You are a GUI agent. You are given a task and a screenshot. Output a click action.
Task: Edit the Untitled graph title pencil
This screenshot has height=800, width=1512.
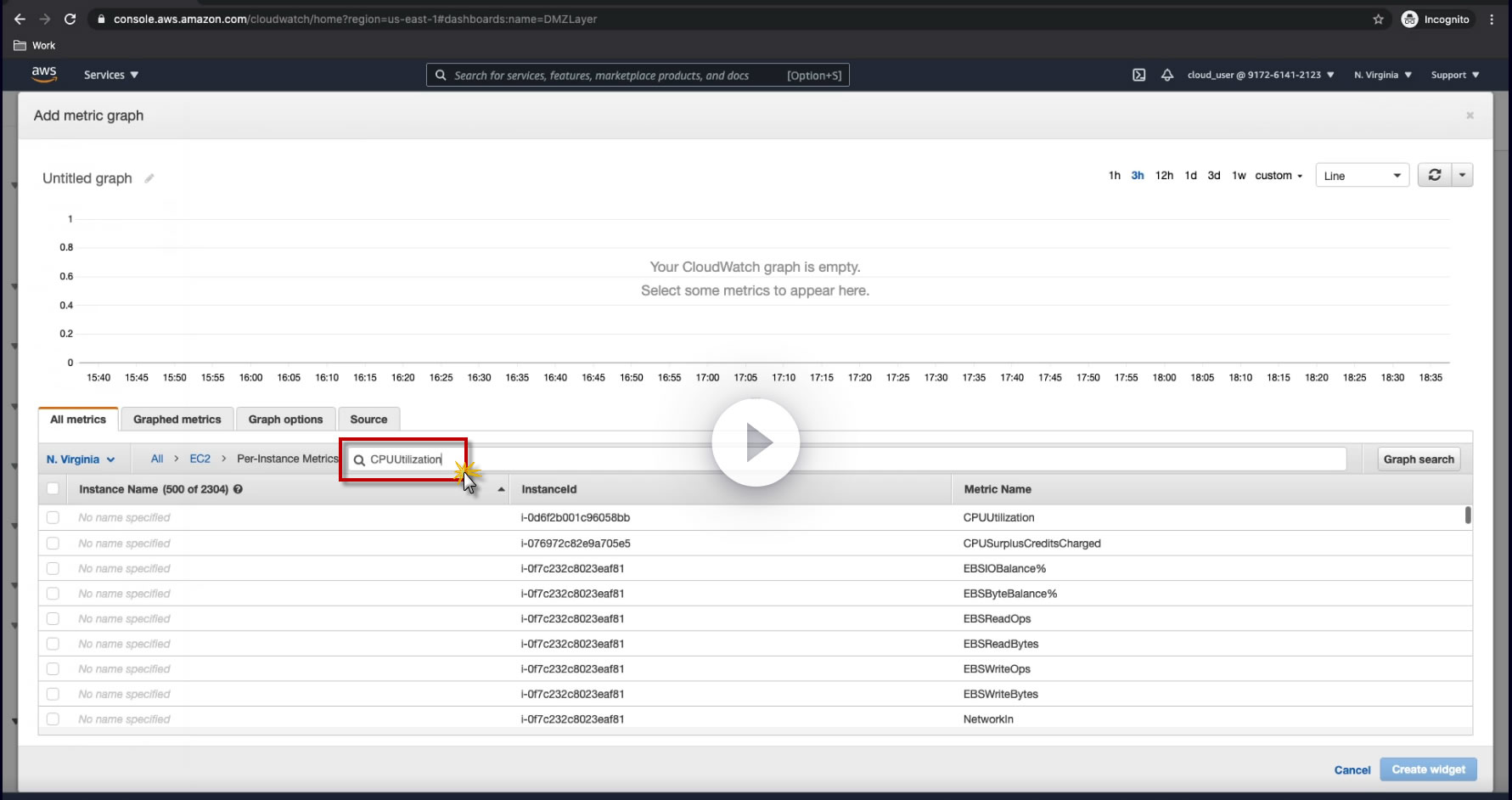pyautogui.click(x=149, y=178)
